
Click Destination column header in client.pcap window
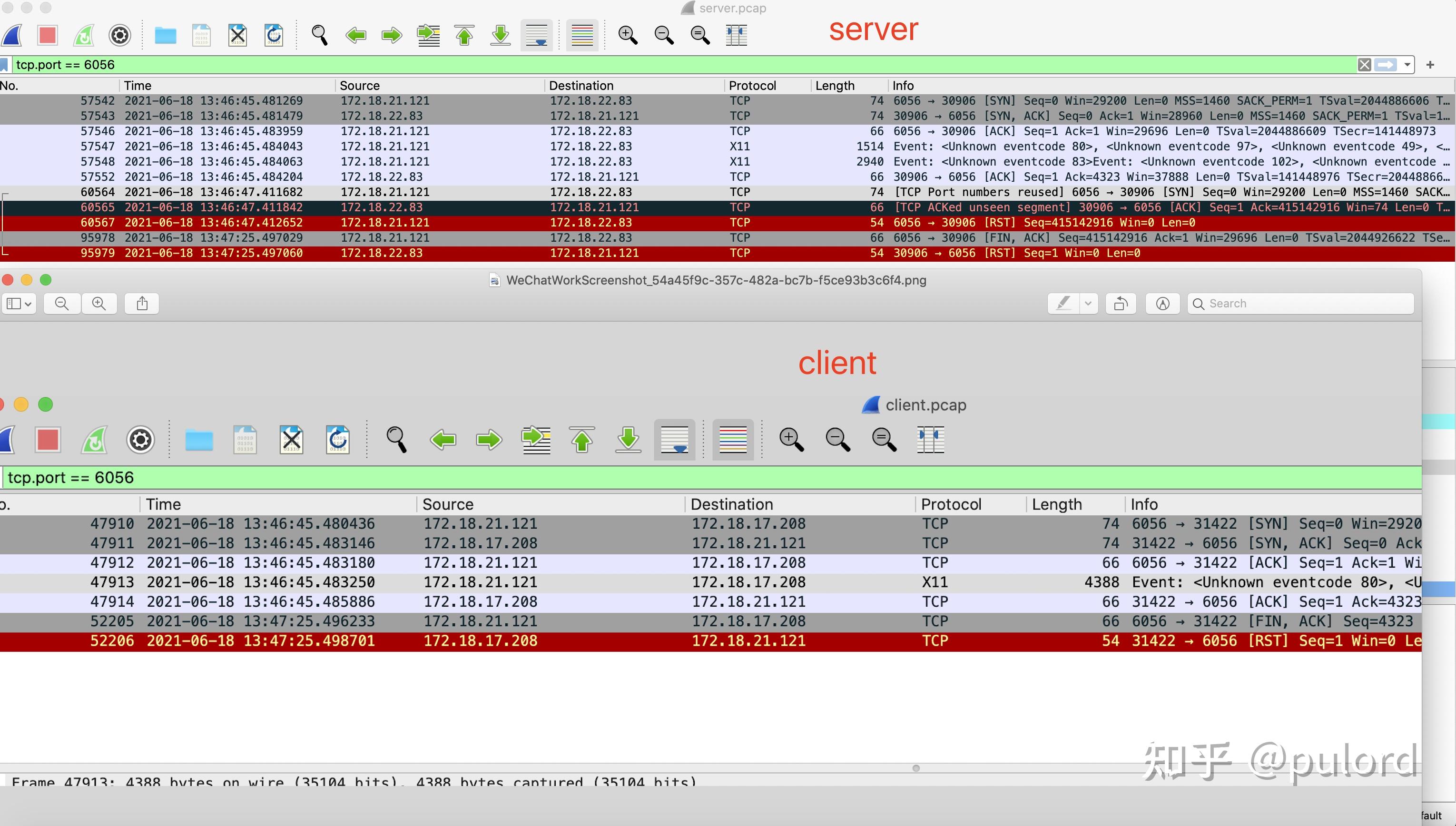800,504
